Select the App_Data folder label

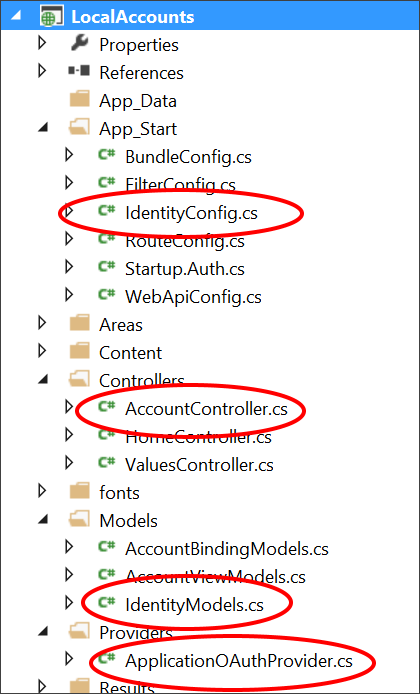click(138, 101)
